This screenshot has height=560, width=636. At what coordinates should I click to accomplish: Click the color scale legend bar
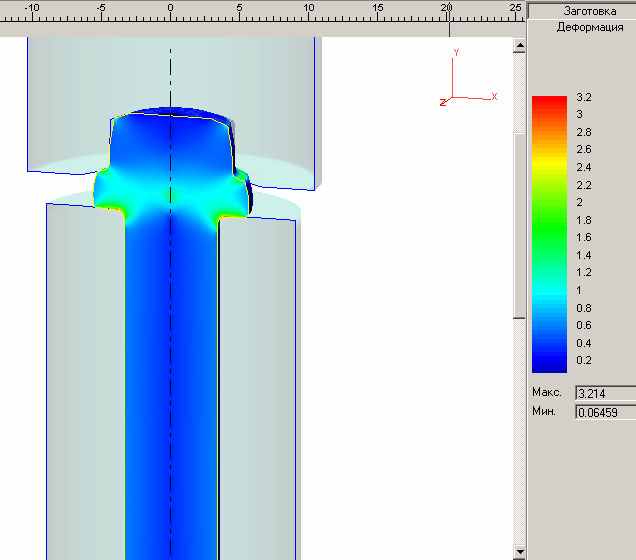coord(549,234)
